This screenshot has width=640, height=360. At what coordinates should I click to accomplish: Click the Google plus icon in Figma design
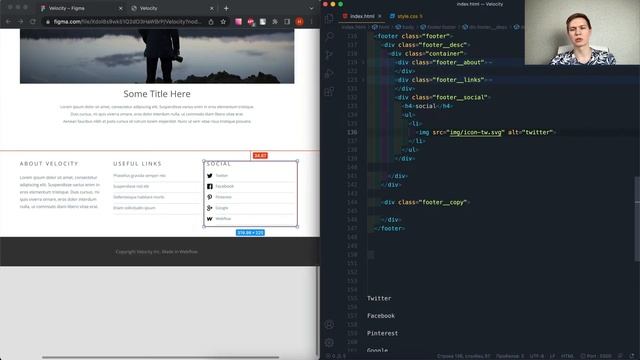(209, 208)
